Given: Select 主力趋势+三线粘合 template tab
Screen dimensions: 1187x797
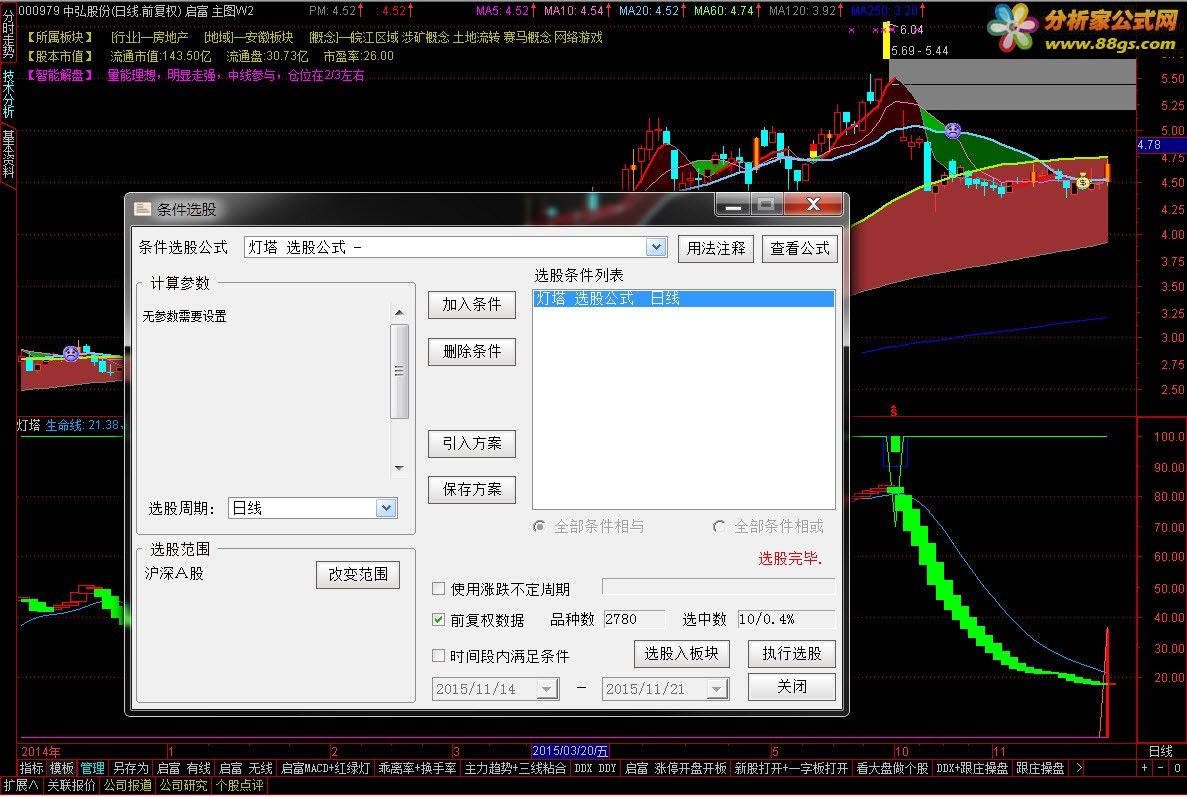Looking at the screenshot, I should point(515,768).
